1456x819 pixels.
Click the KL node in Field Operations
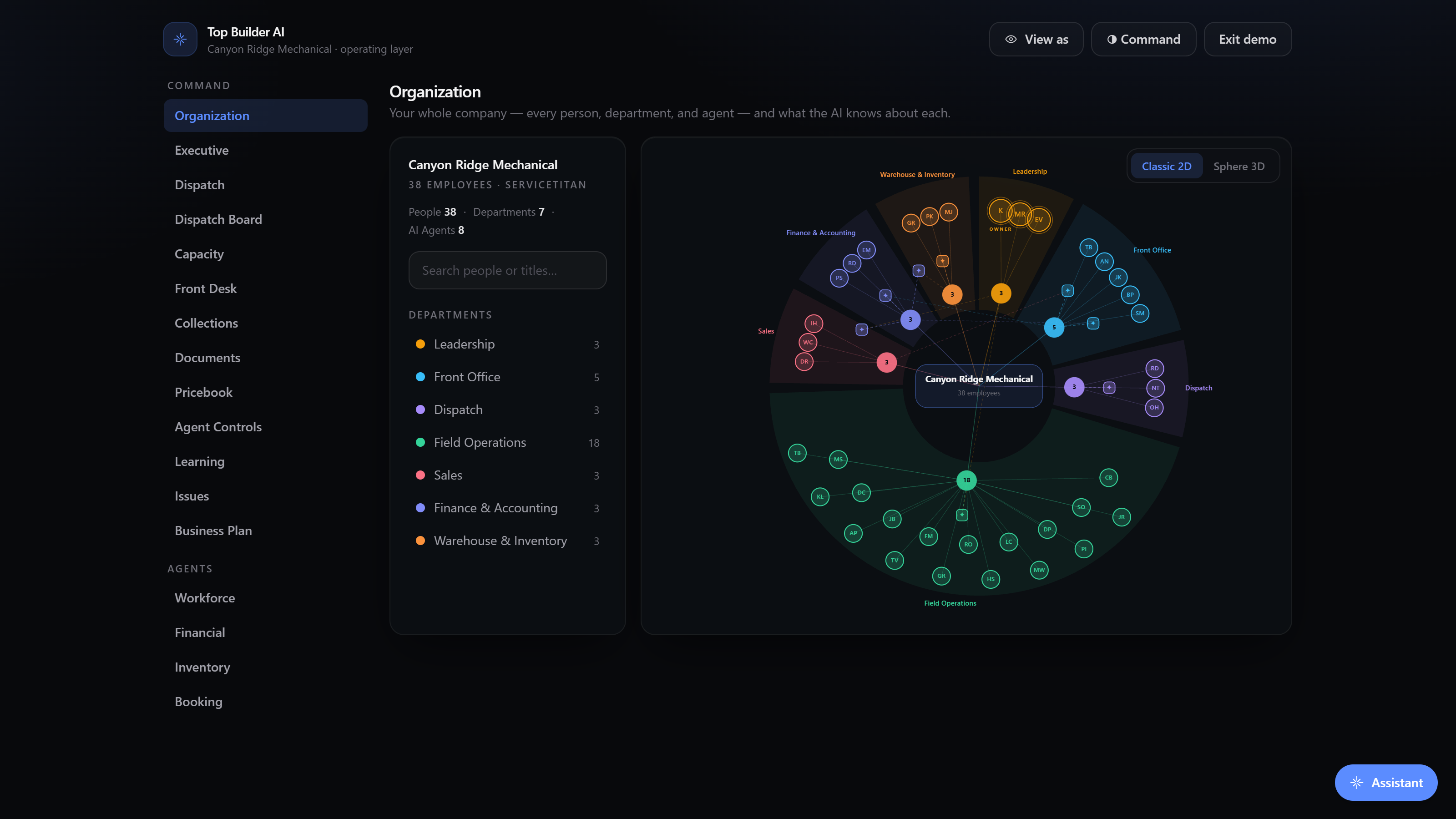coord(819,496)
